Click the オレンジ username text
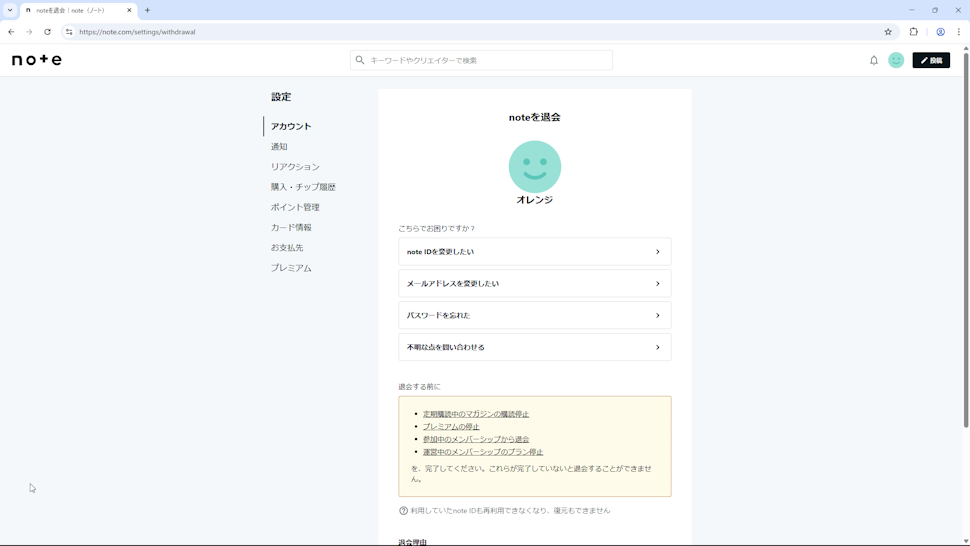 (x=534, y=200)
